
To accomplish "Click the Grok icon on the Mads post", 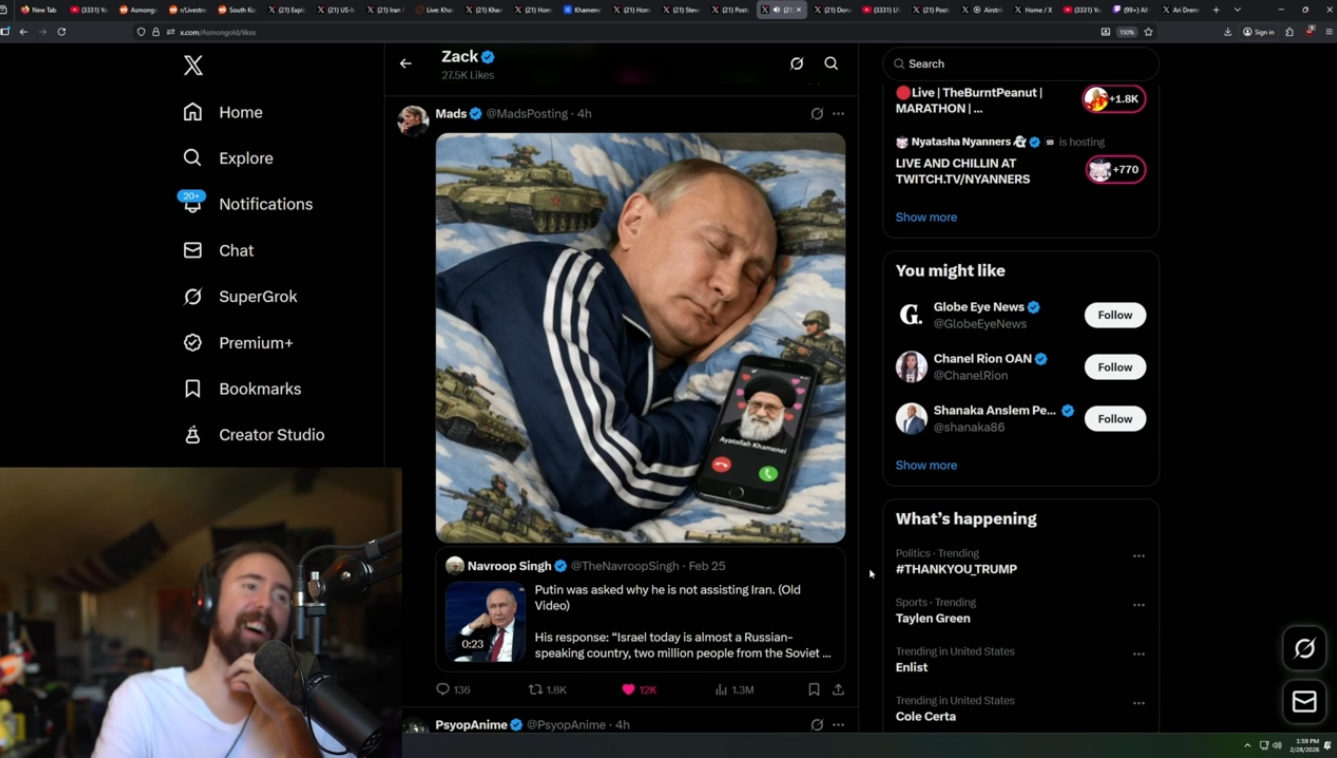I will tap(817, 114).
